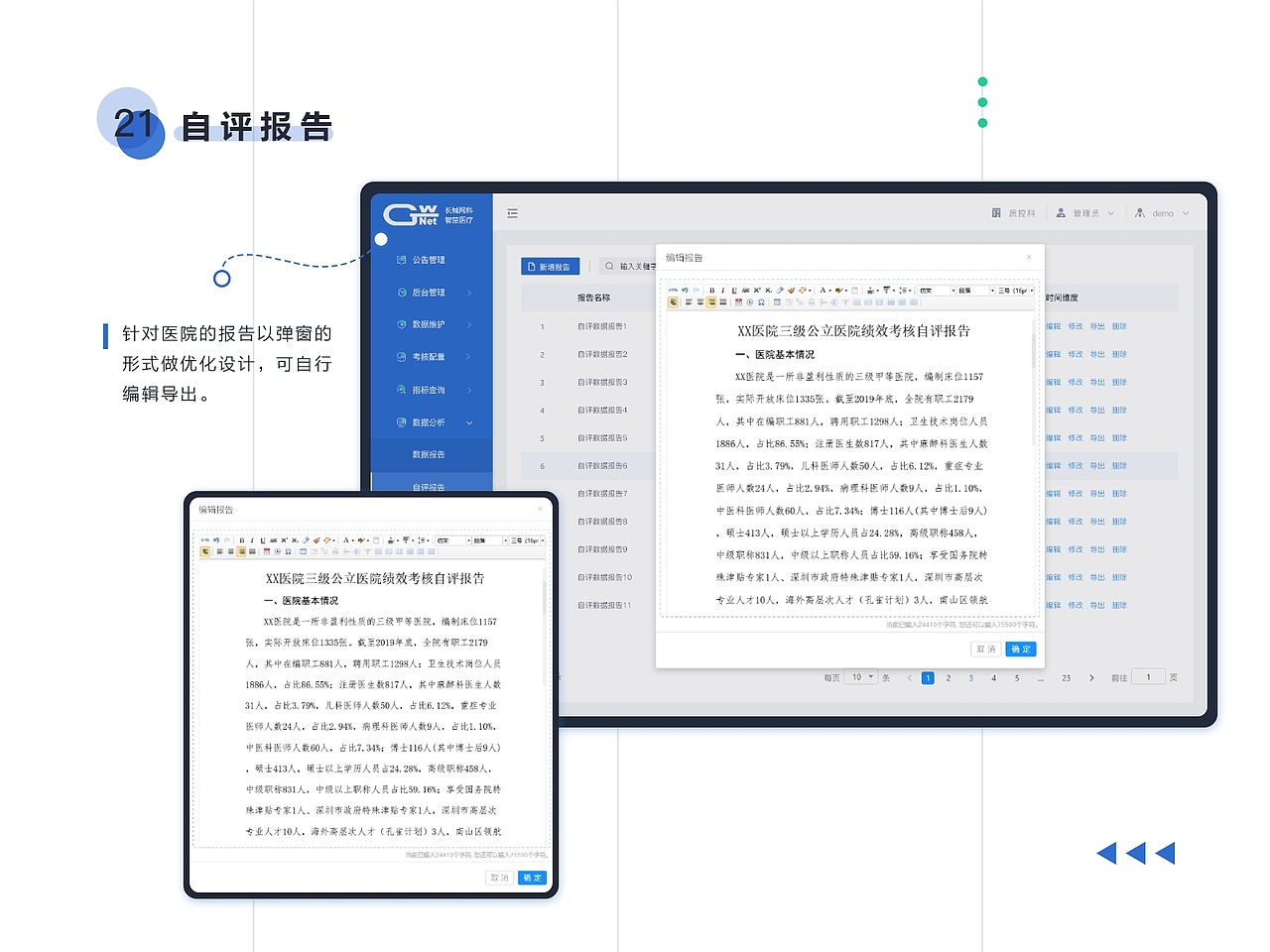This screenshot has width=1270, height=952.
Task: Select the format painter brush in the dashboard editor
Action: (x=791, y=291)
